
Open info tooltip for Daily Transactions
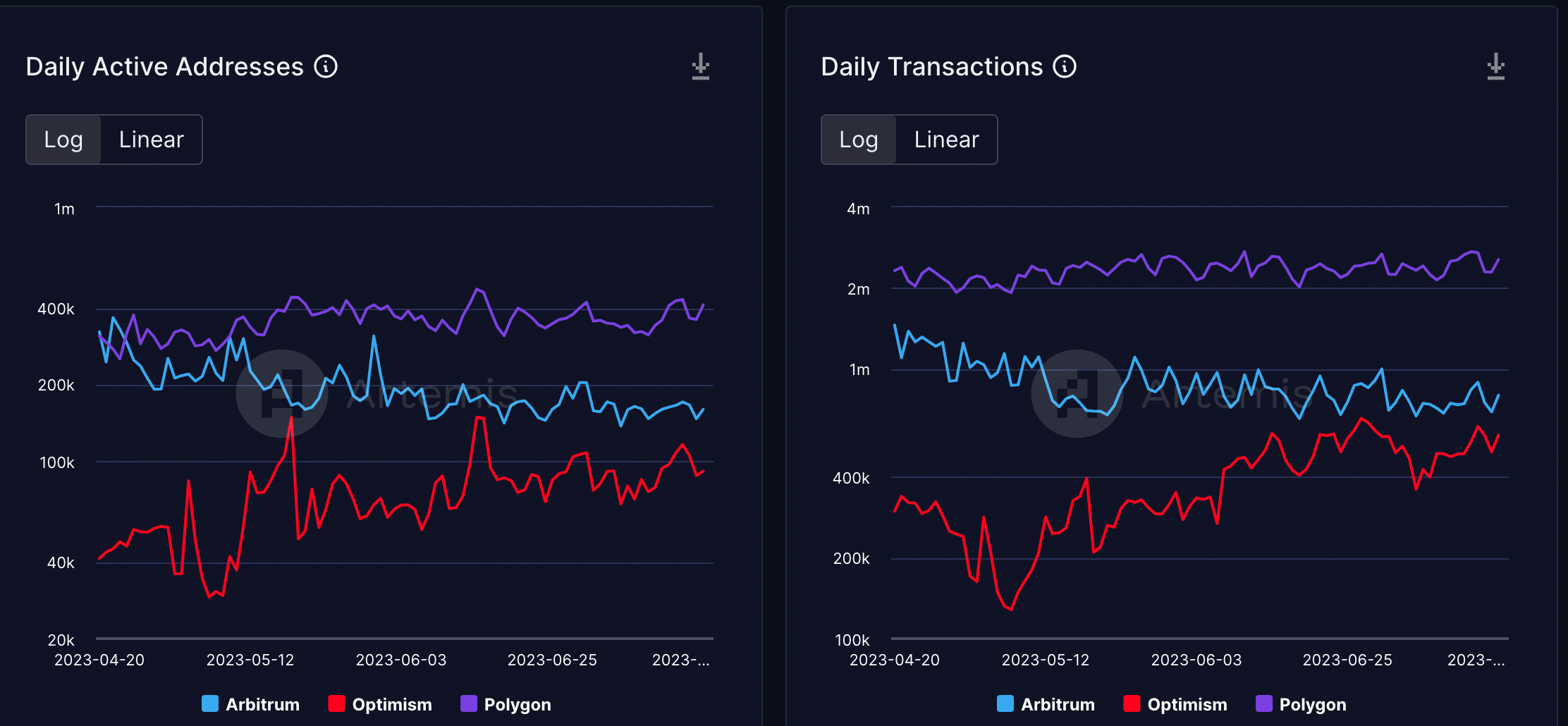[1065, 67]
